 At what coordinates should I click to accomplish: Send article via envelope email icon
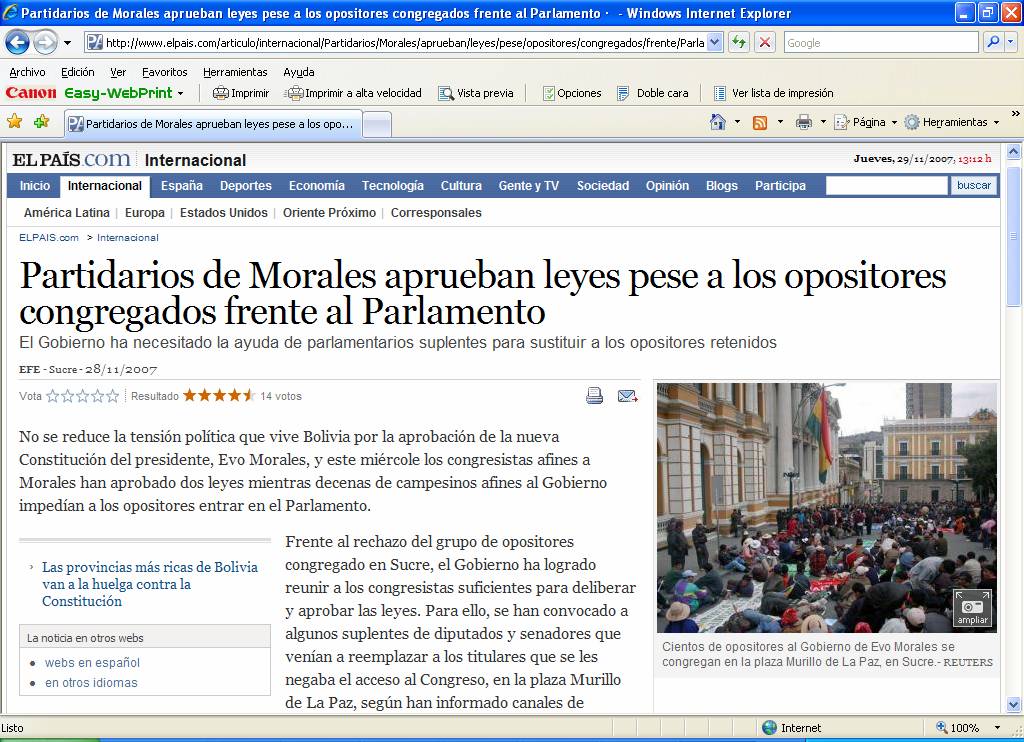click(x=627, y=396)
